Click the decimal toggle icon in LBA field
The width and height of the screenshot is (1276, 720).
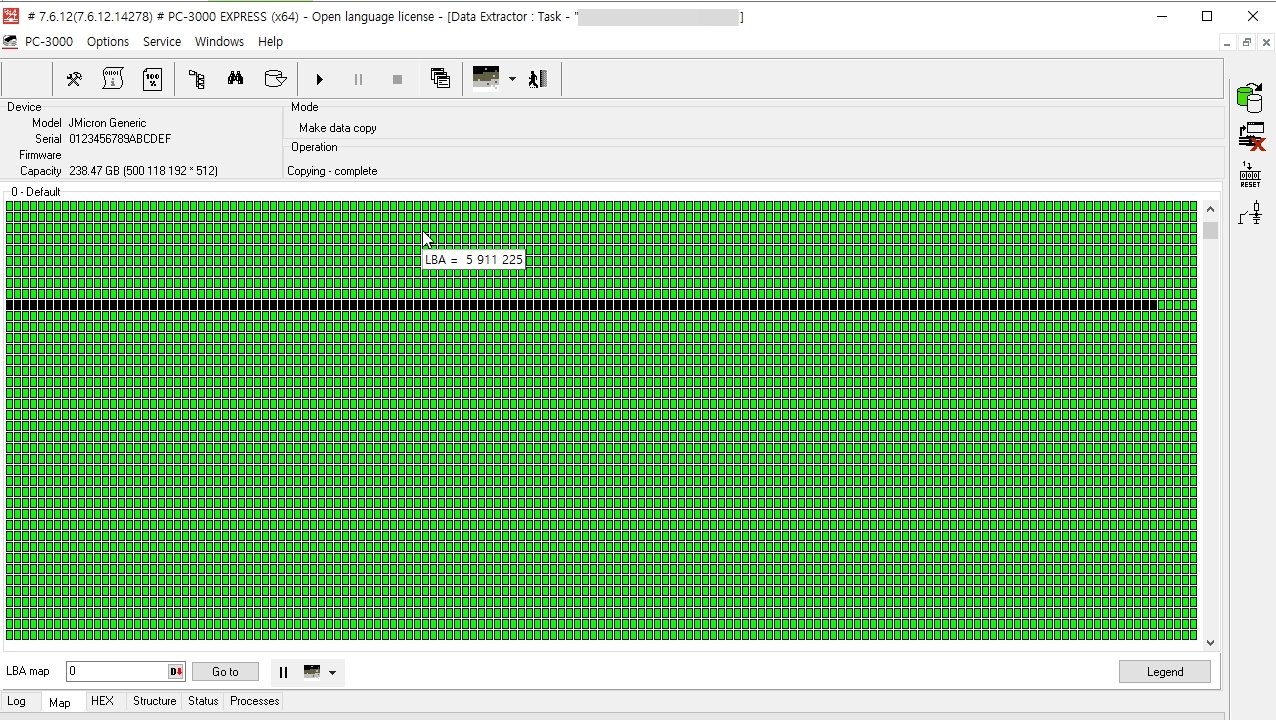pyautogui.click(x=176, y=672)
